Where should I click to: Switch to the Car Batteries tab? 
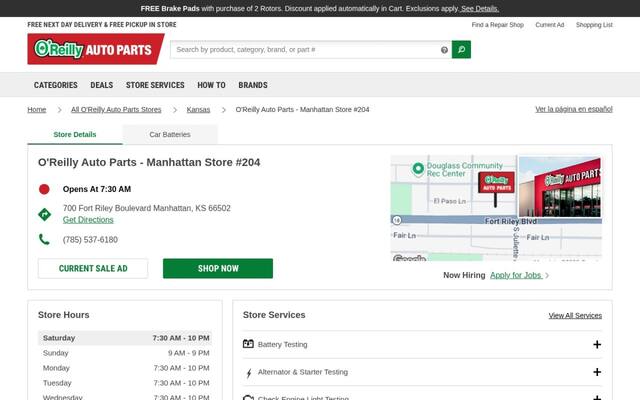pos(170,134)
